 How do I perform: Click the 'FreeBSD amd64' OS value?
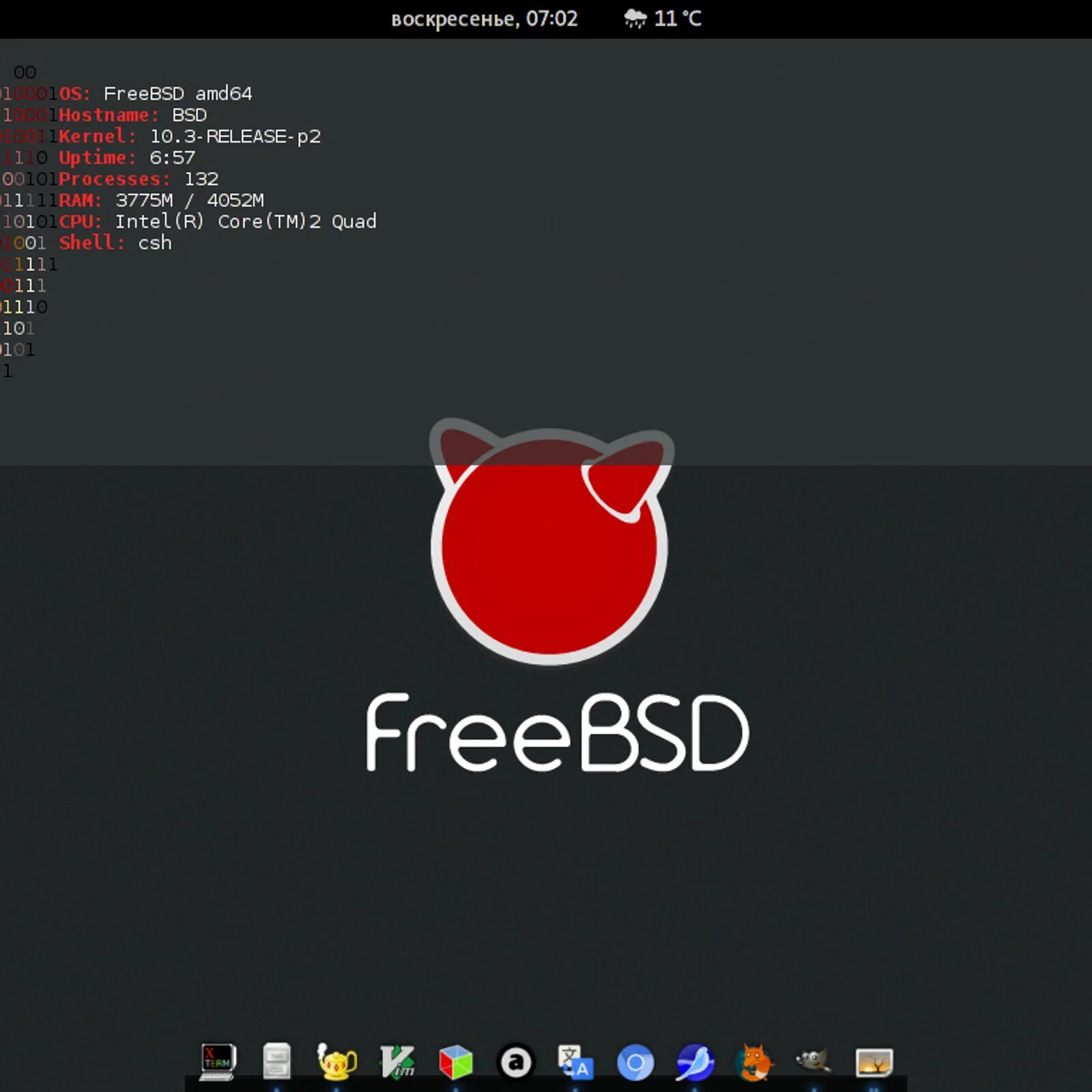point(177,94)
